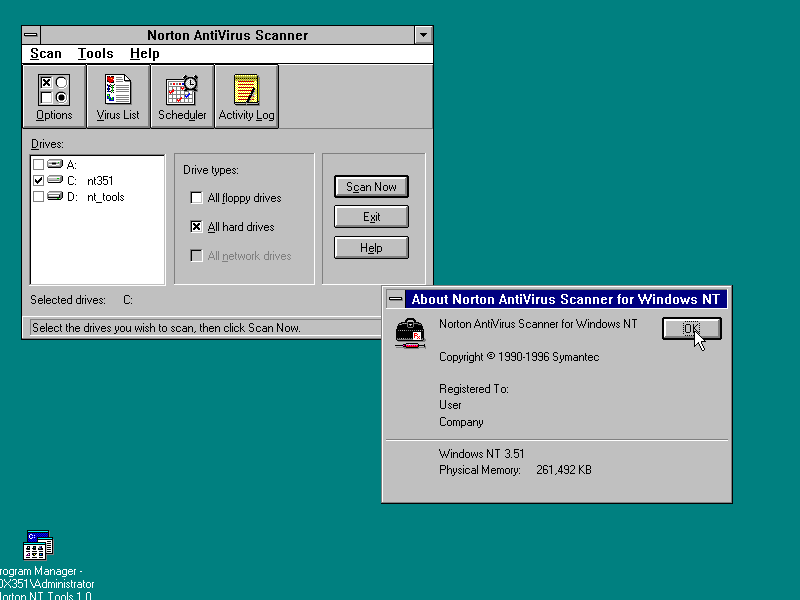The width and height of the screenshot is (800, 600).
Task: Click the Physical Memory value 261,492 KB
Action: [x=564, y=470]
